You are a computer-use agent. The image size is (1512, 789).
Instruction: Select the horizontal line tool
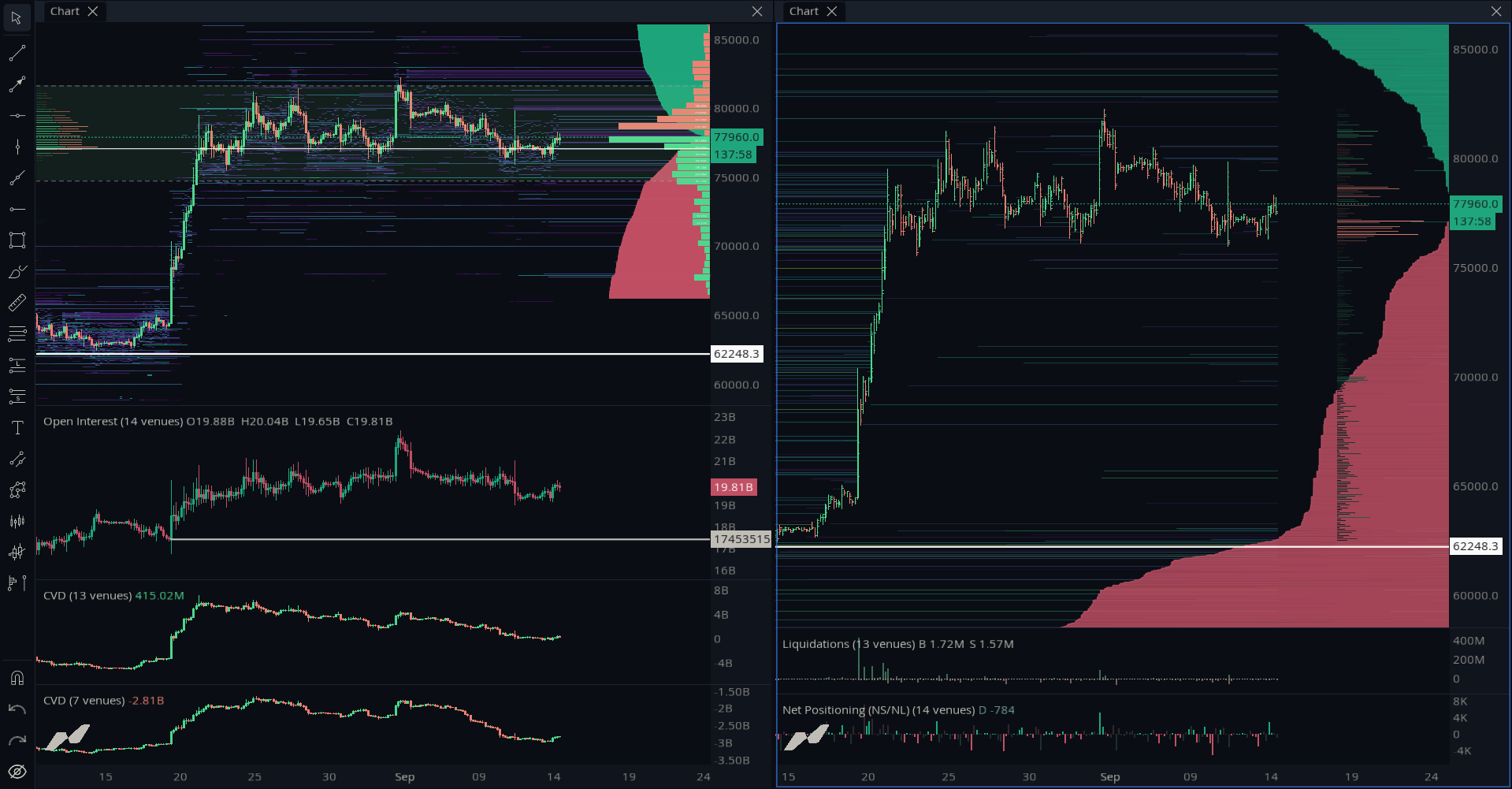(x=17, y=116)
